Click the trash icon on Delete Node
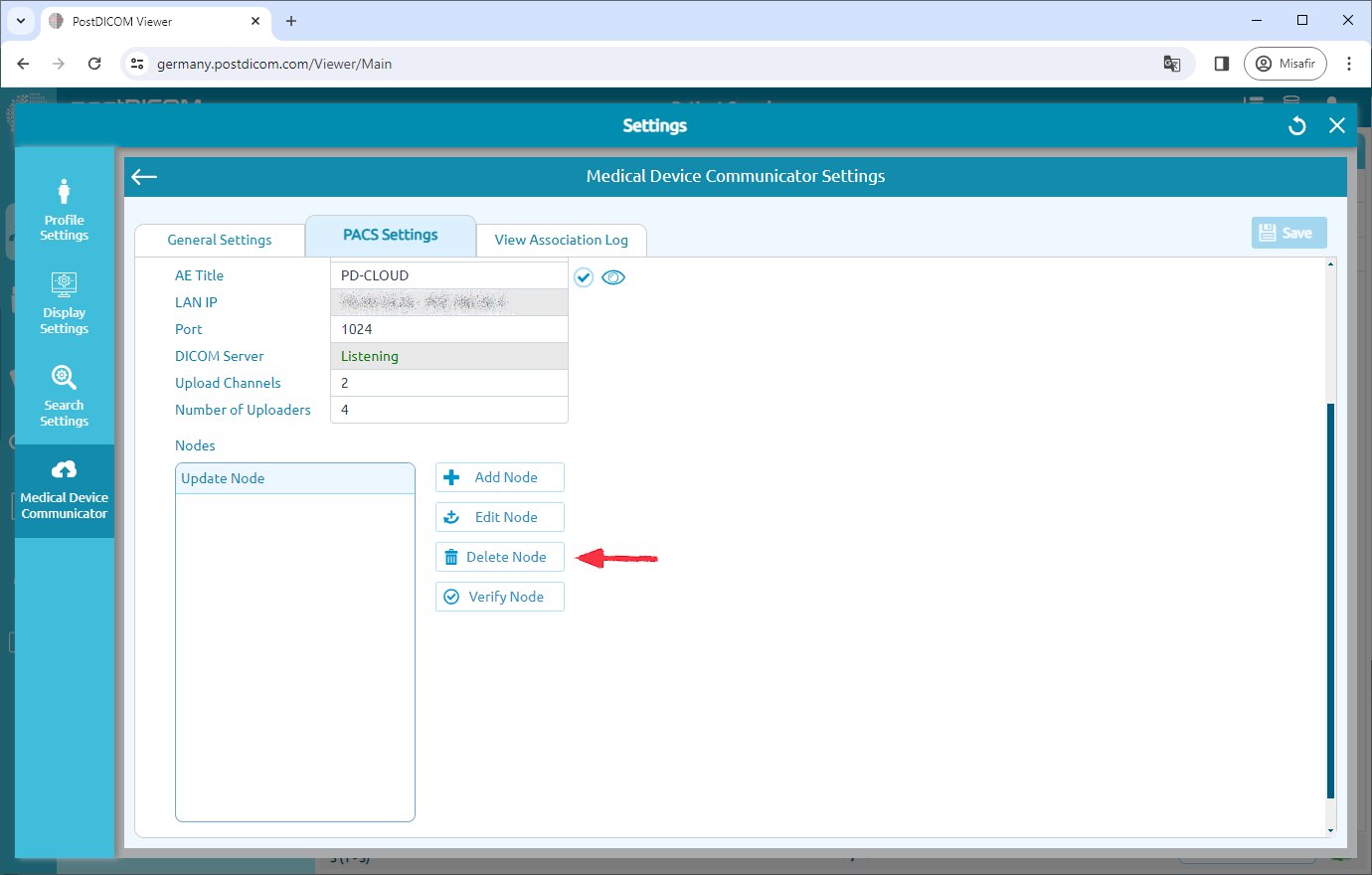The width and height of the screenshot is (1372, 875). point(452,556)
